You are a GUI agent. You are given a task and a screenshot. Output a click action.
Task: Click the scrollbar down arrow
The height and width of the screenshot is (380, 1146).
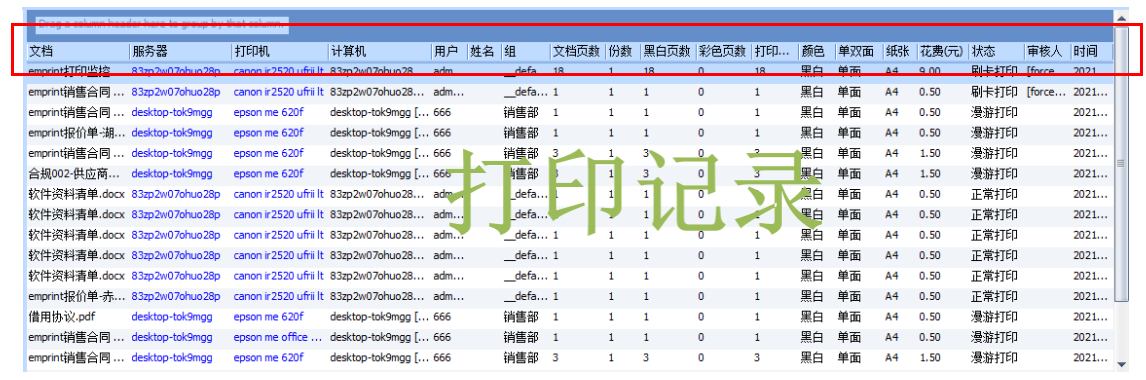[x=1121, y=363]
